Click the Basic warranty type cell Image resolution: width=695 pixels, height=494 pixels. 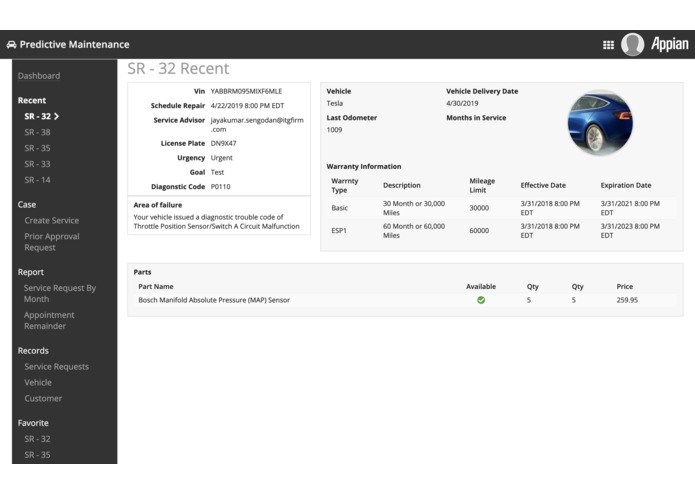tap(340, 208)
